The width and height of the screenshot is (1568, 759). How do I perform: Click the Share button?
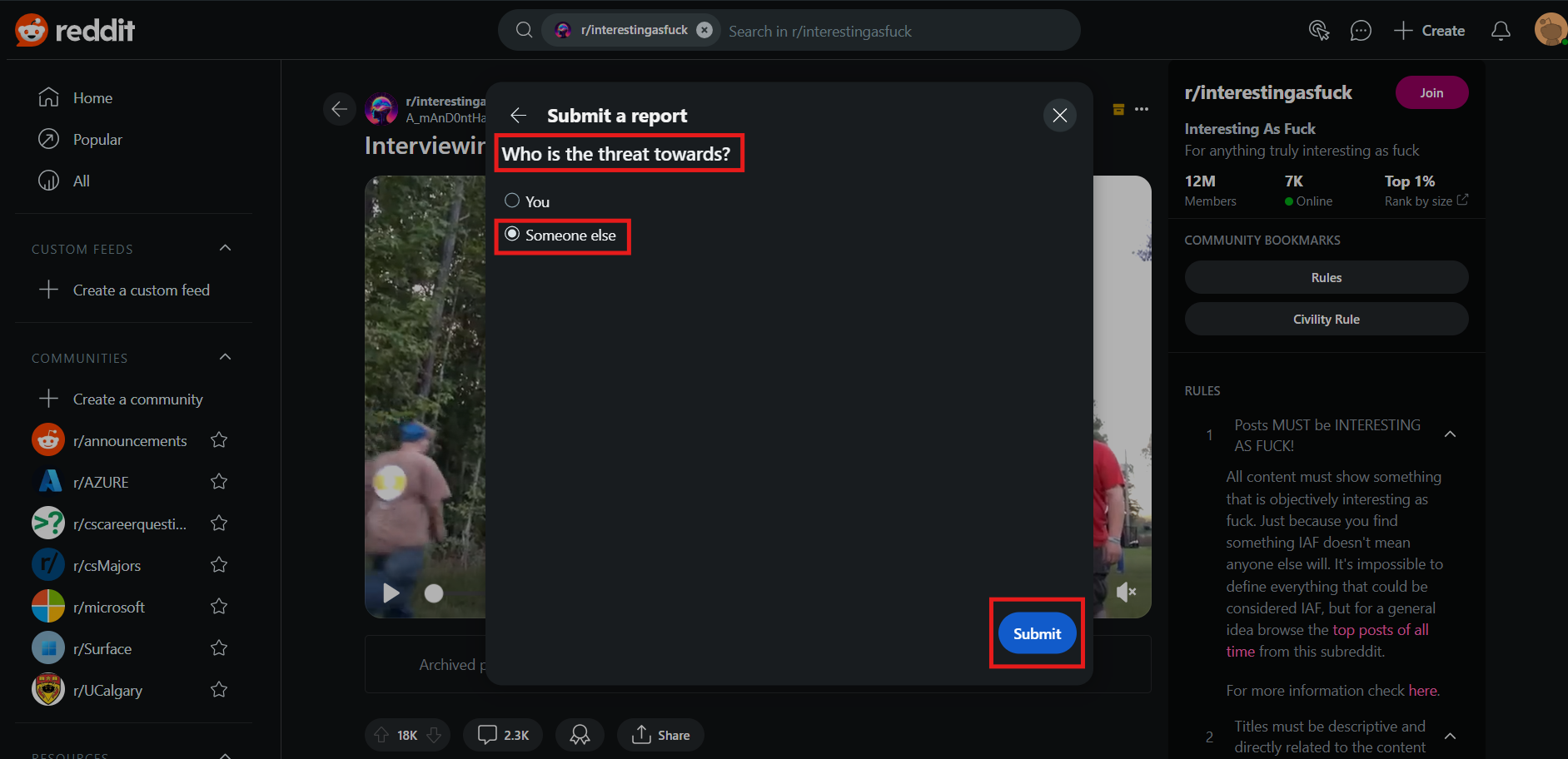click(660, 735)
